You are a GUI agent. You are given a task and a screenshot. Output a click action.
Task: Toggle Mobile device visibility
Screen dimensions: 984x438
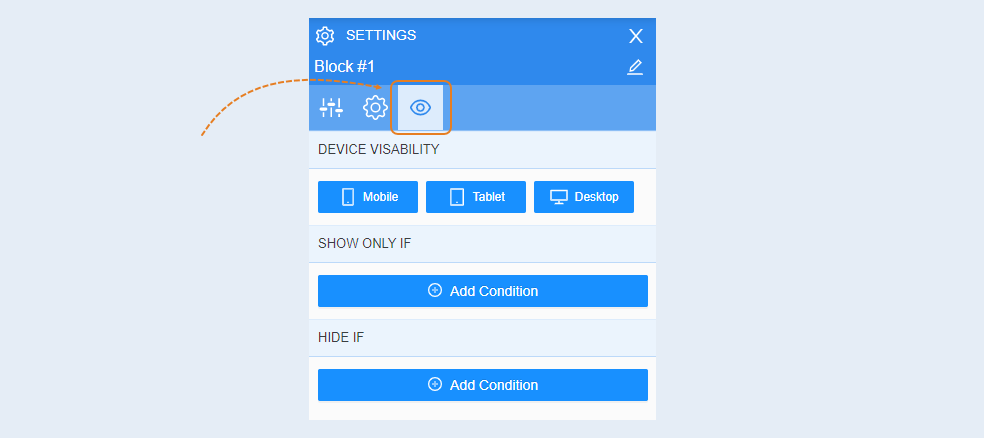pos(368,197)
